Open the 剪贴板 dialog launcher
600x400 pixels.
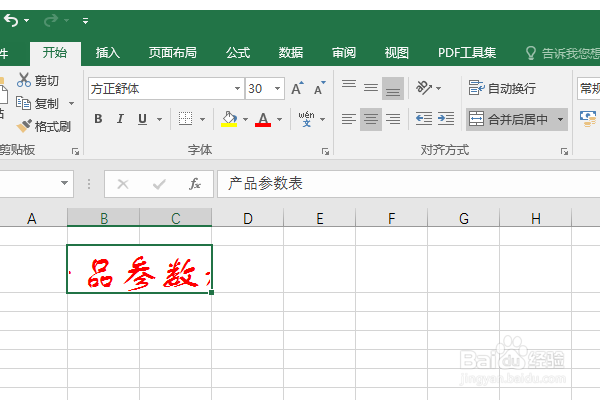(75, 152)
